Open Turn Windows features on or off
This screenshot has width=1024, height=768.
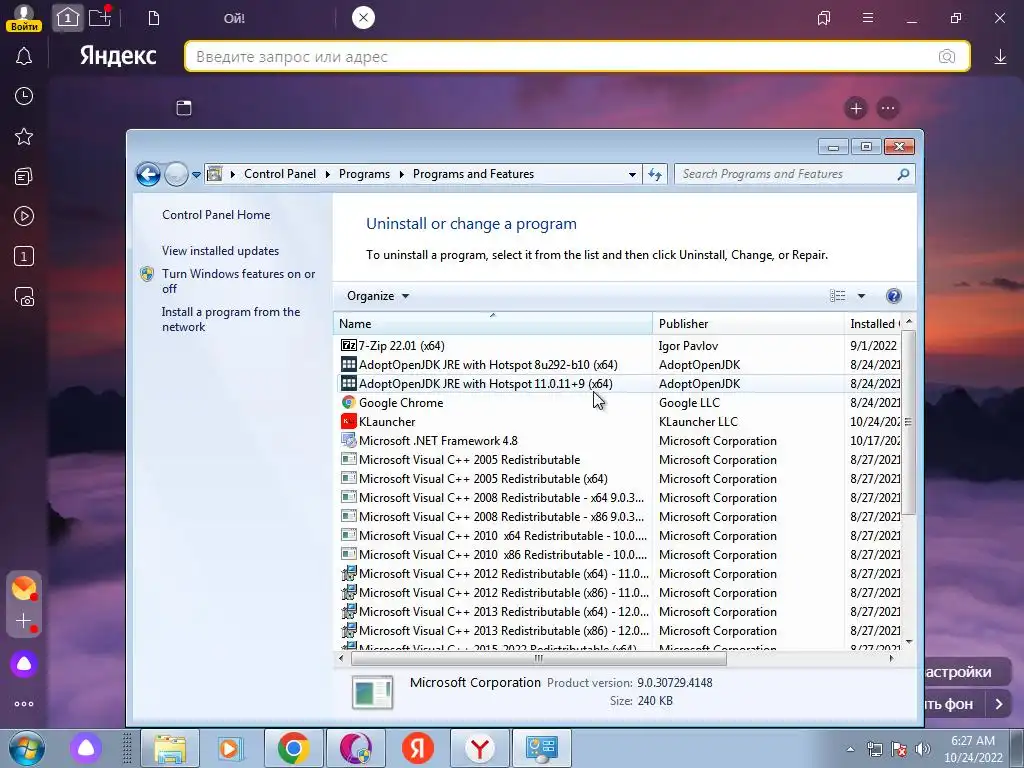point(238,281)
